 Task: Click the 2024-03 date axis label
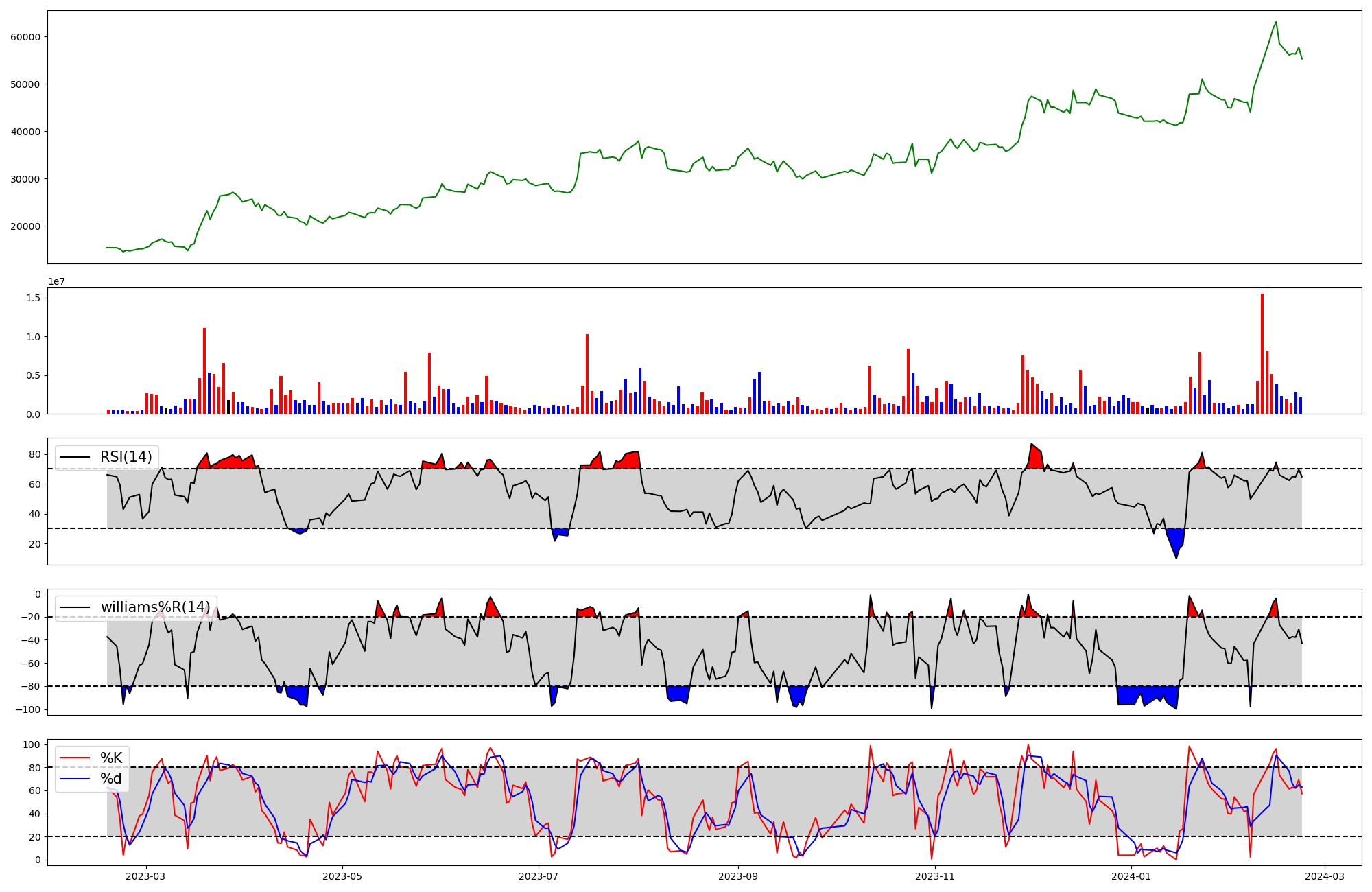(x=1324, y=876)
